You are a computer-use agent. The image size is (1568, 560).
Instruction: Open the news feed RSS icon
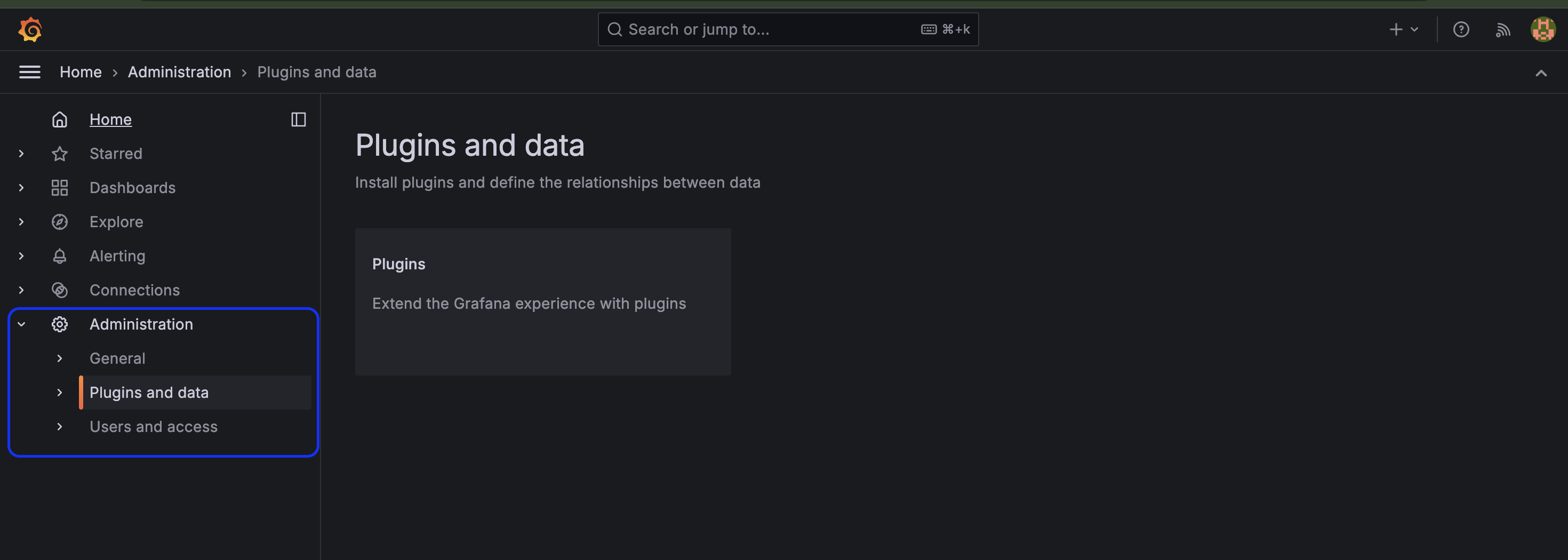1502,29
